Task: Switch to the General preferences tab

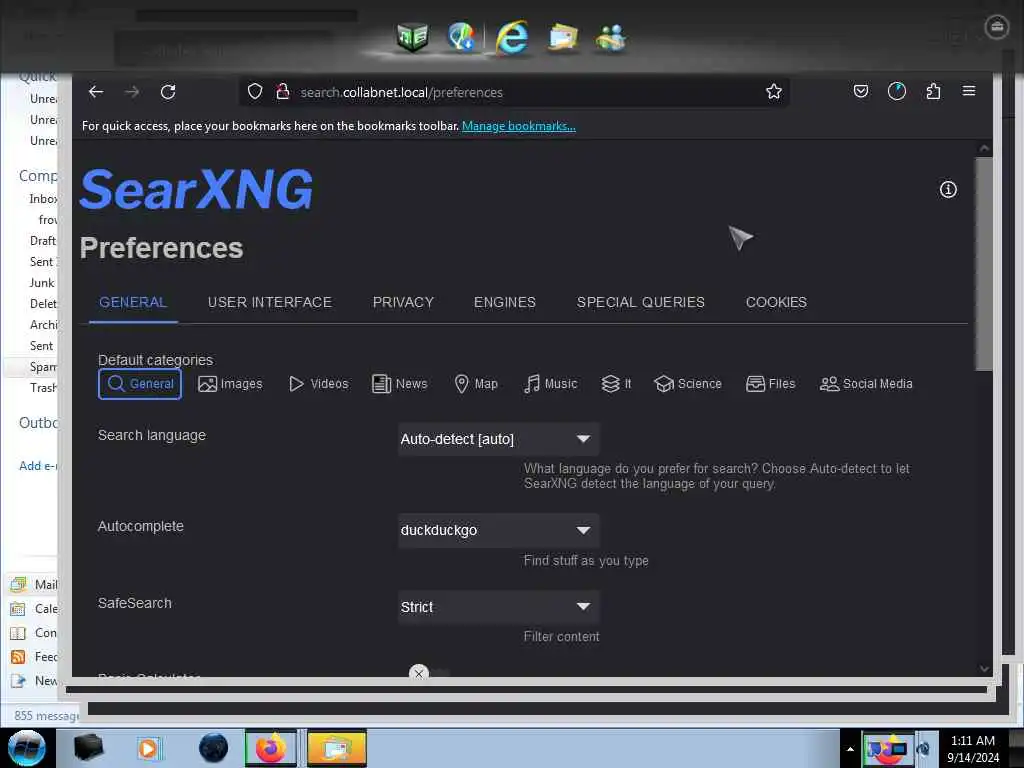Action: (x=133, y=302)
